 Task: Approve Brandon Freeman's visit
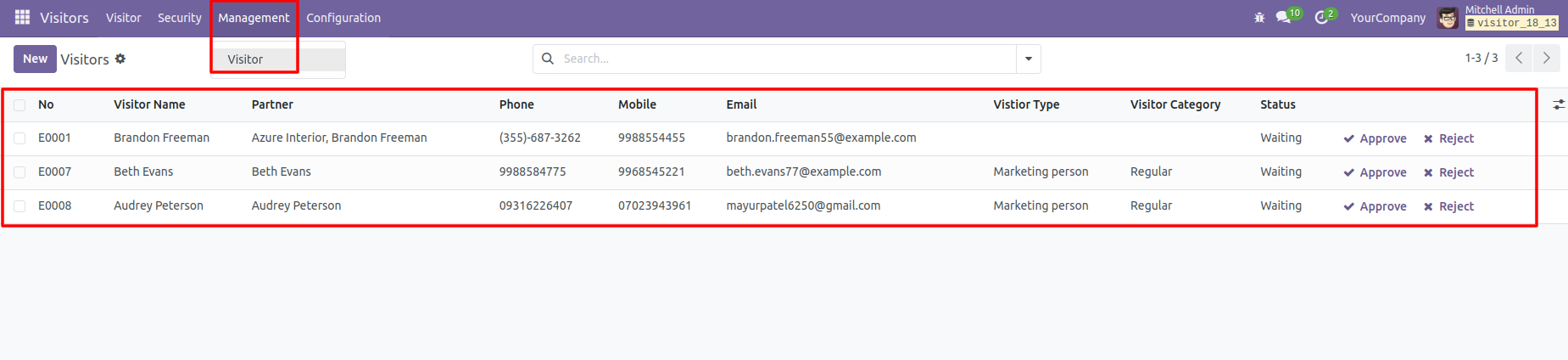1375,138
